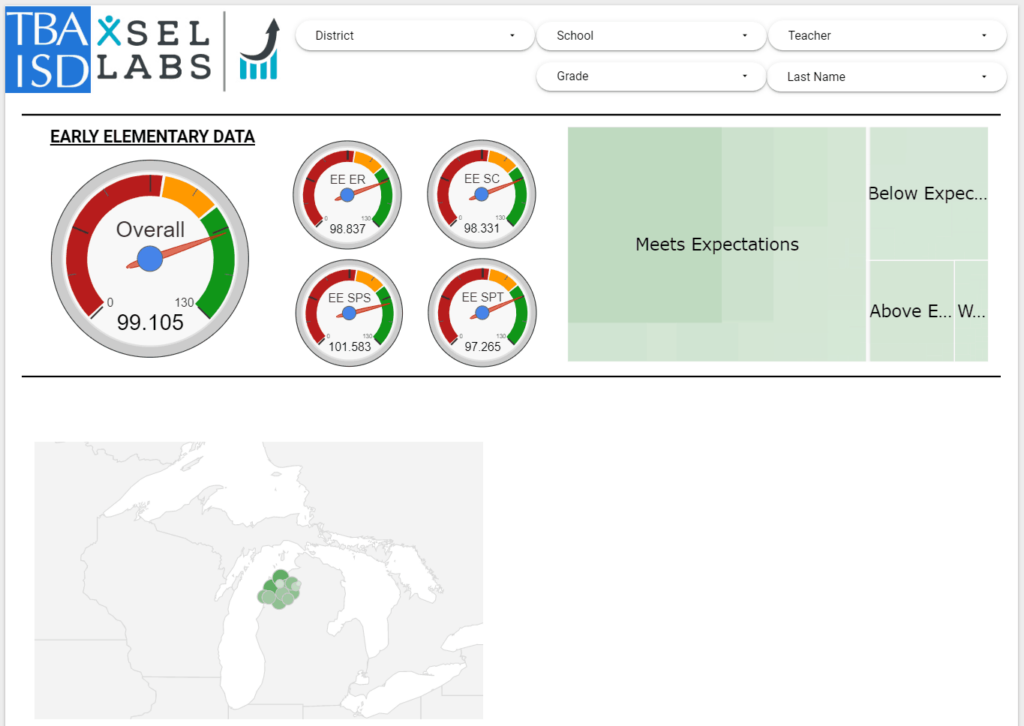This screenshot has width=1024, height=726.
Task: Click the EE SPT gauge
Action: (x=482, y=312)
